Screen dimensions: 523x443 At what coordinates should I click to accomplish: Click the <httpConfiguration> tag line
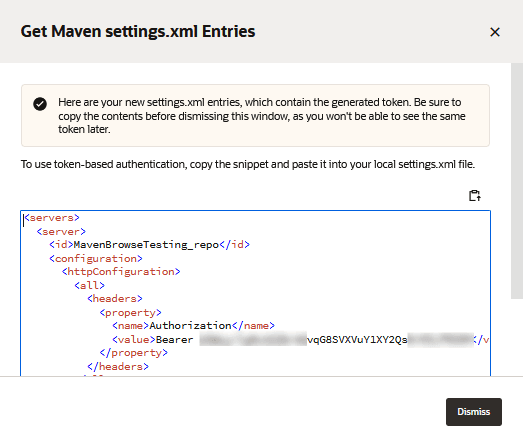point(121,272)
